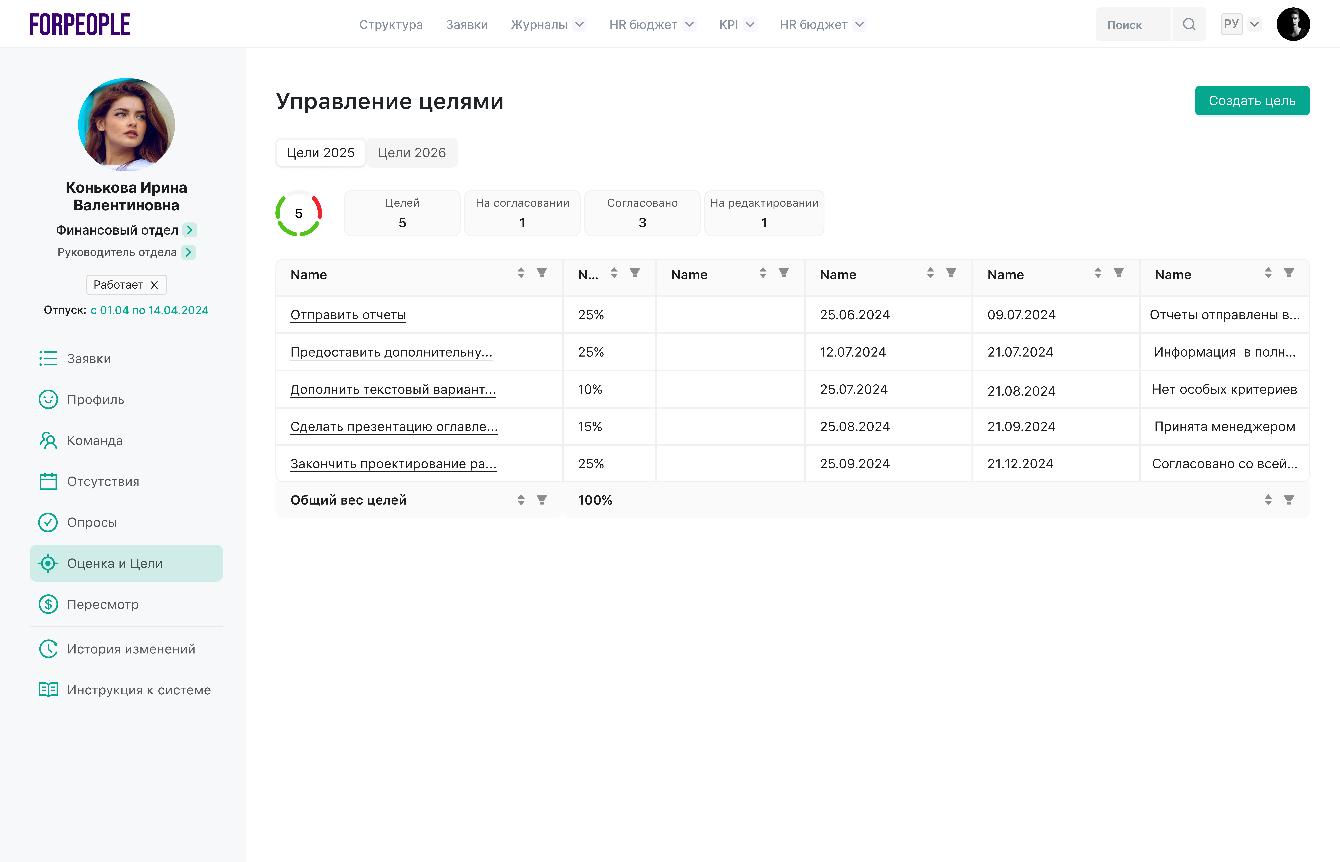
Task: Expand Финансовый отдел arrow chevron
Action: pos(190,230)
